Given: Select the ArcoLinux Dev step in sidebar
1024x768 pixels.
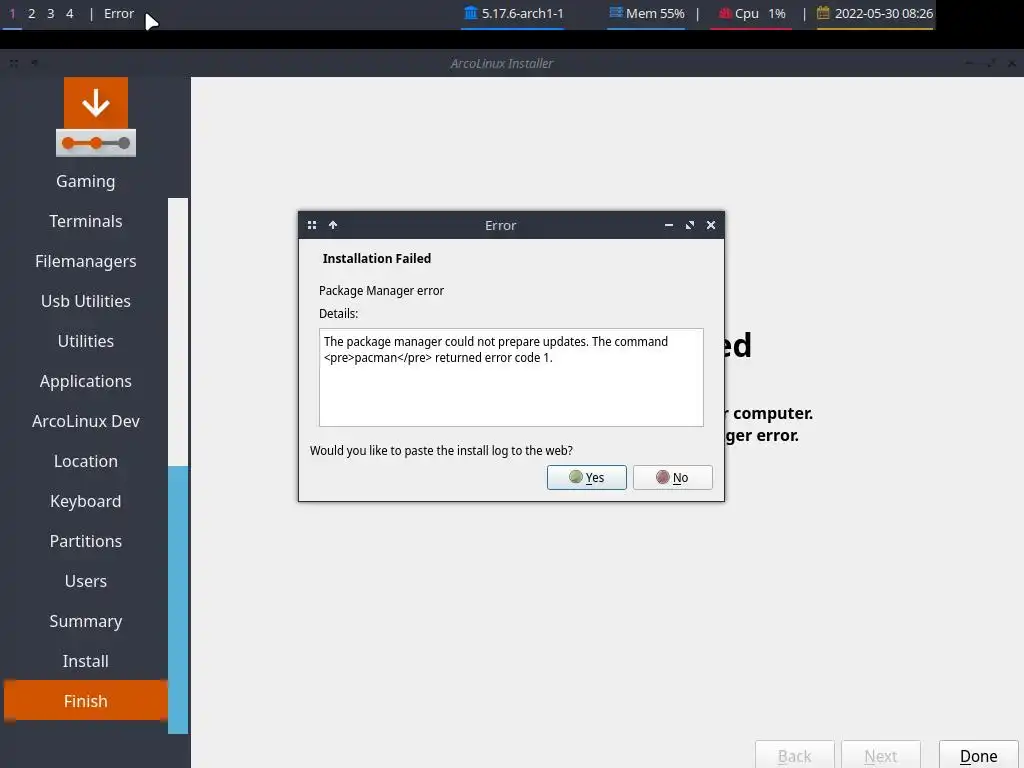Looking at the screenshot, I should (x=86, y=421).
